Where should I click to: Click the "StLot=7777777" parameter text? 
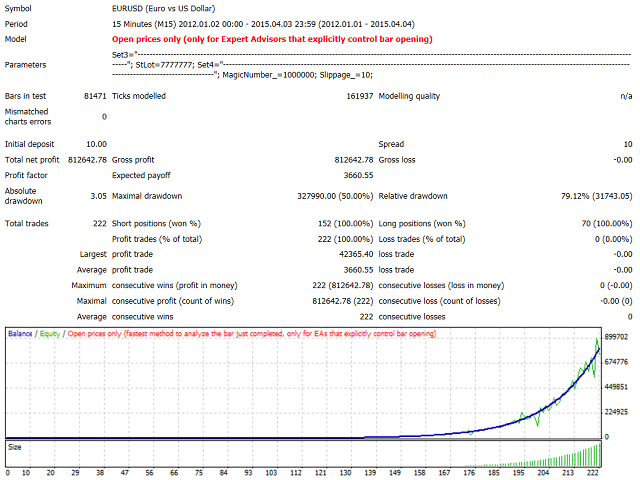[x=164, y=65]
